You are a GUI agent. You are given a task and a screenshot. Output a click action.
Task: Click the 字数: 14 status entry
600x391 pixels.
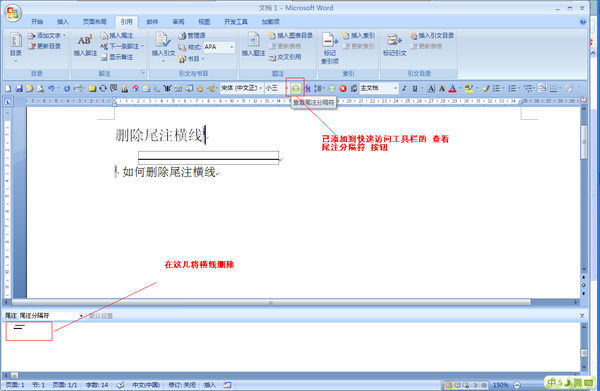point(97,385)
